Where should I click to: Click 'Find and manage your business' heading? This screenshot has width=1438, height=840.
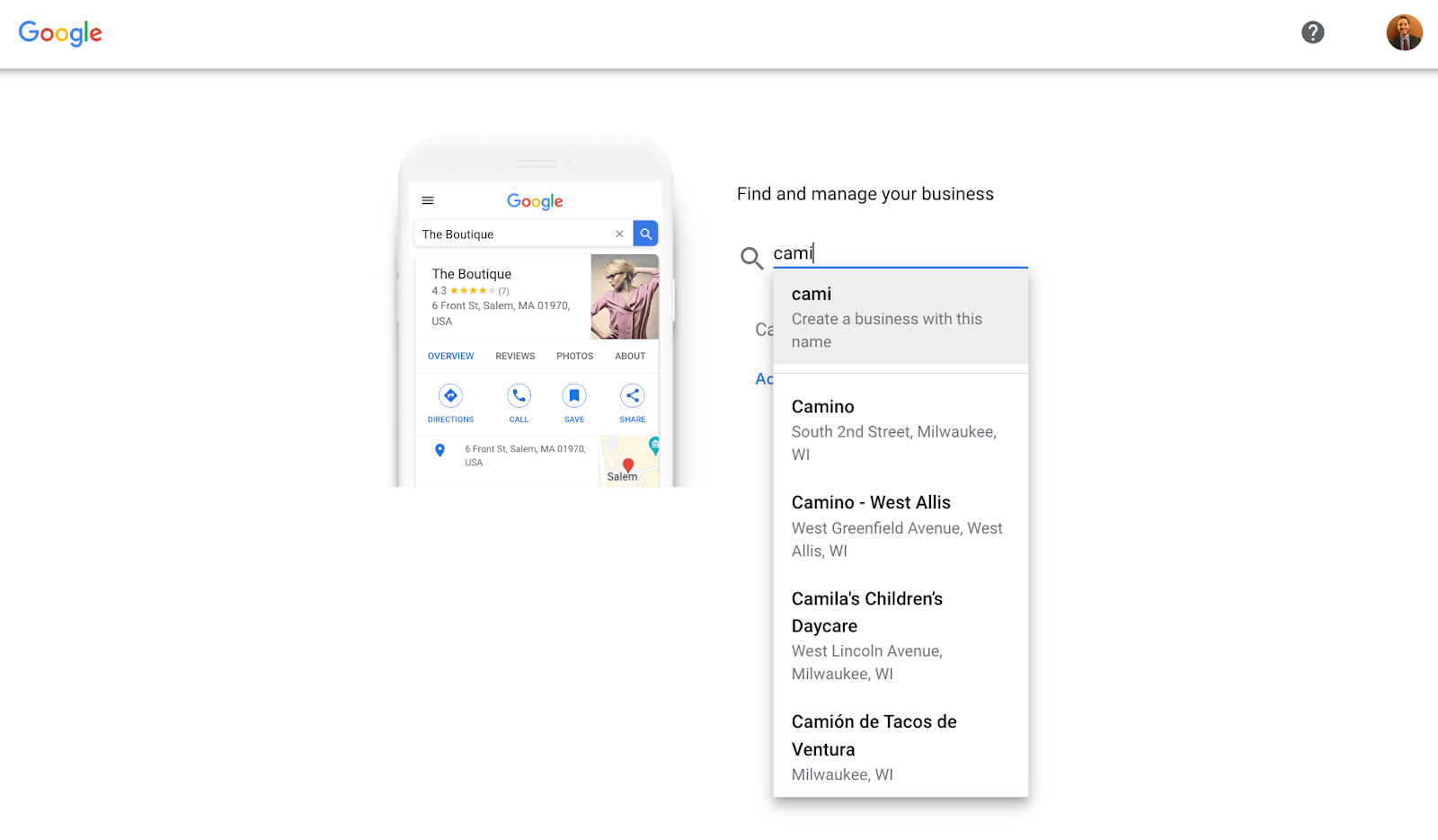865,194
